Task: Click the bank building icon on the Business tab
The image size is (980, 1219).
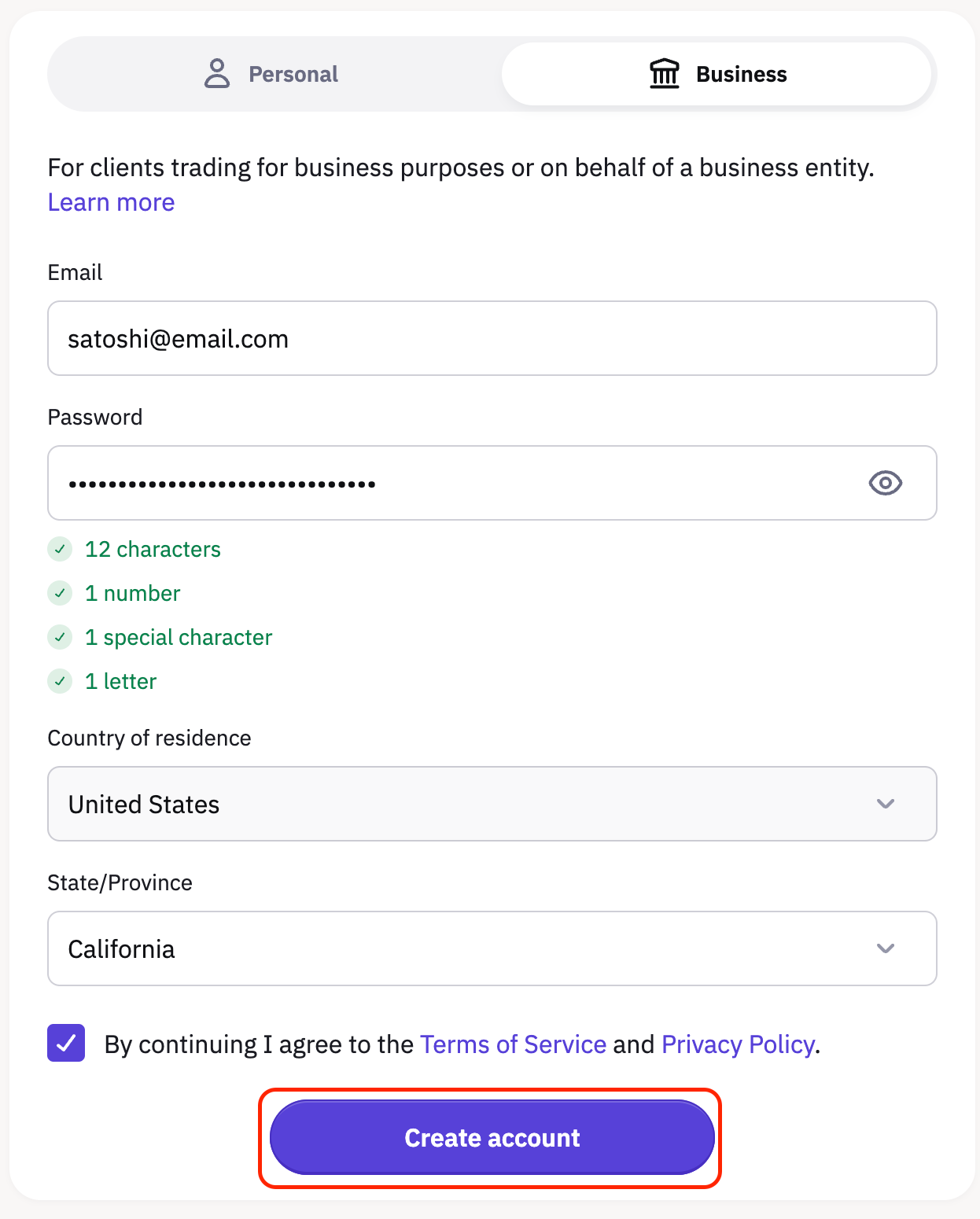Action: (x=665, y=73)
